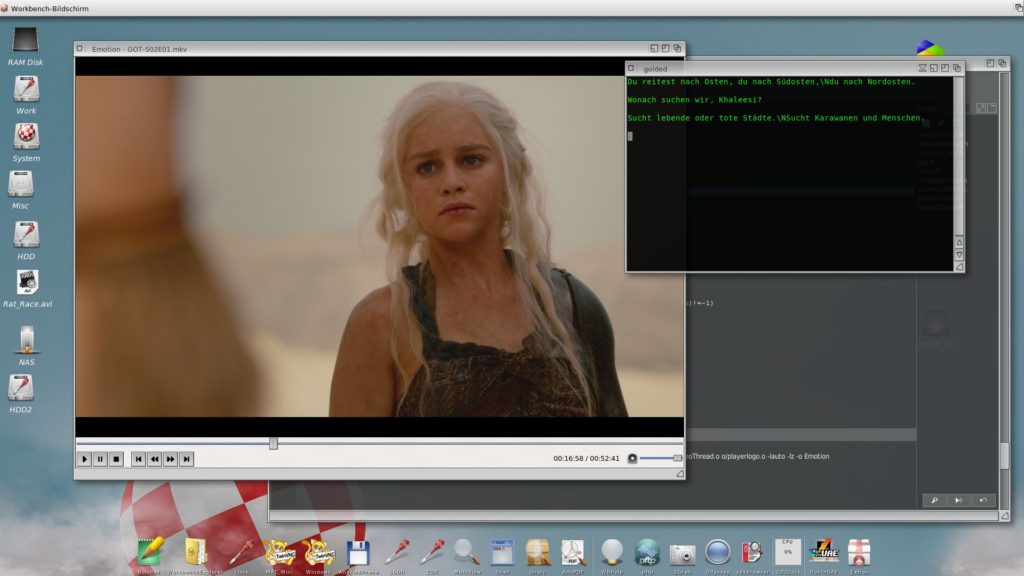Viewport: 1024px width, 576px height.
Task: Rewind the video
Action: (x=155, y=459)
